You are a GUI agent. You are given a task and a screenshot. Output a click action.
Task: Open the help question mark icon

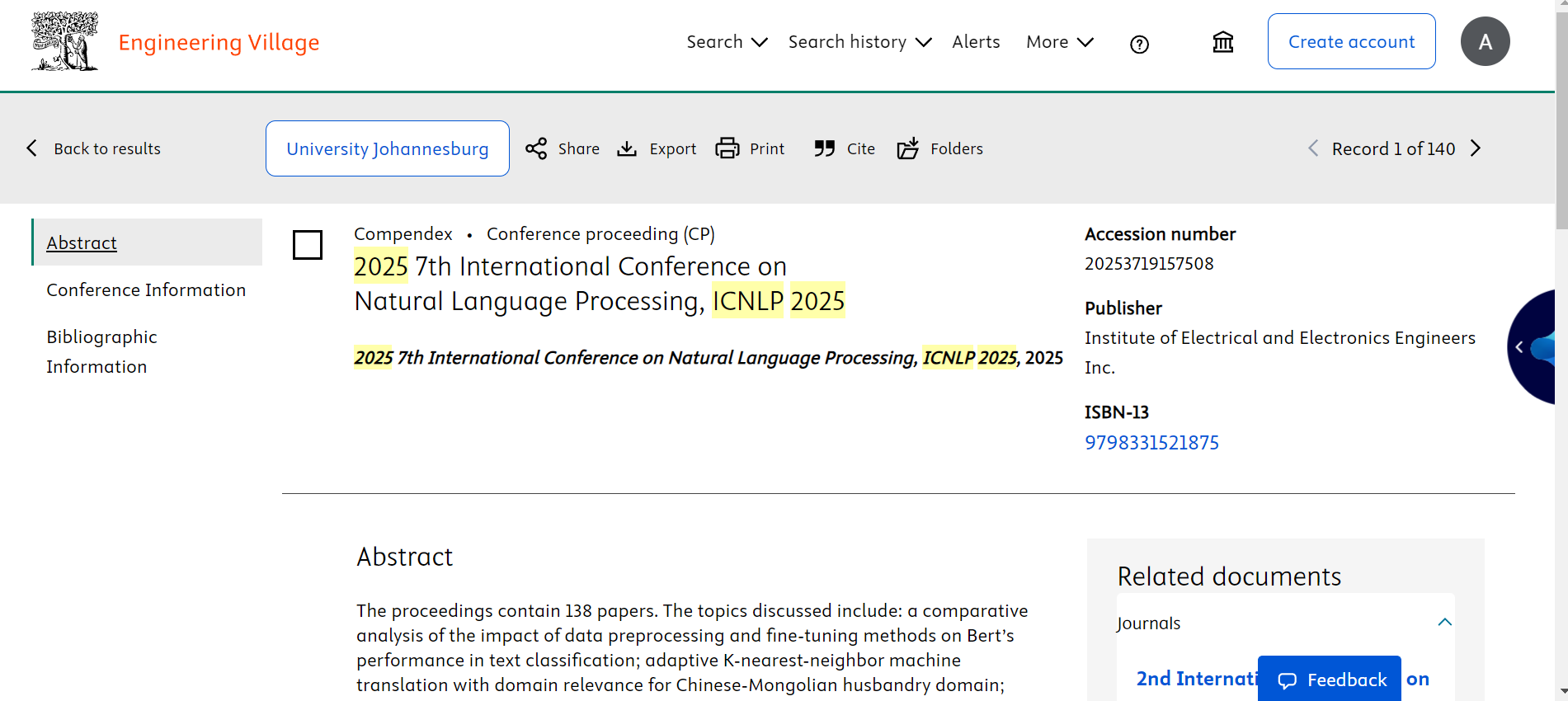click(1139, 45)
